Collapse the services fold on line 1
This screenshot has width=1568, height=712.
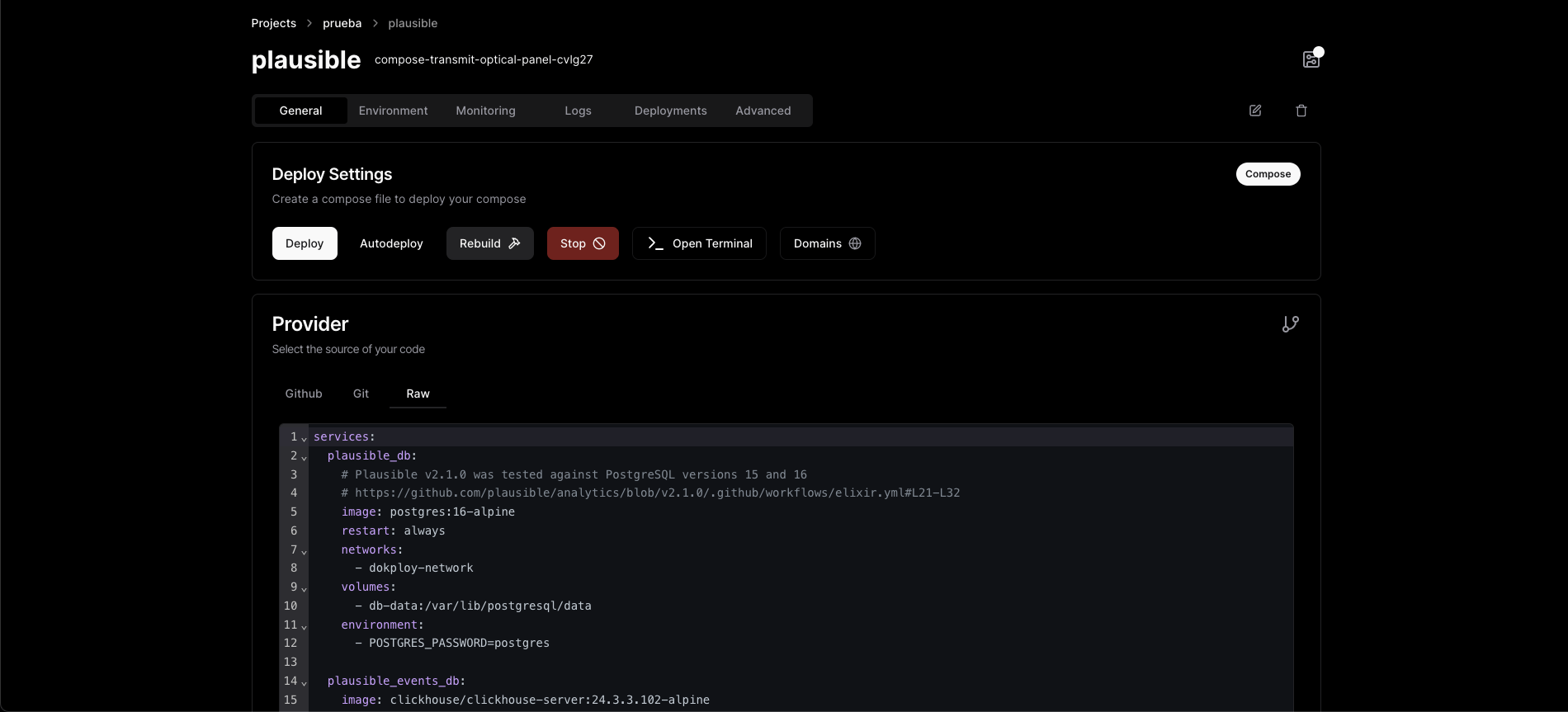point(304,438)
